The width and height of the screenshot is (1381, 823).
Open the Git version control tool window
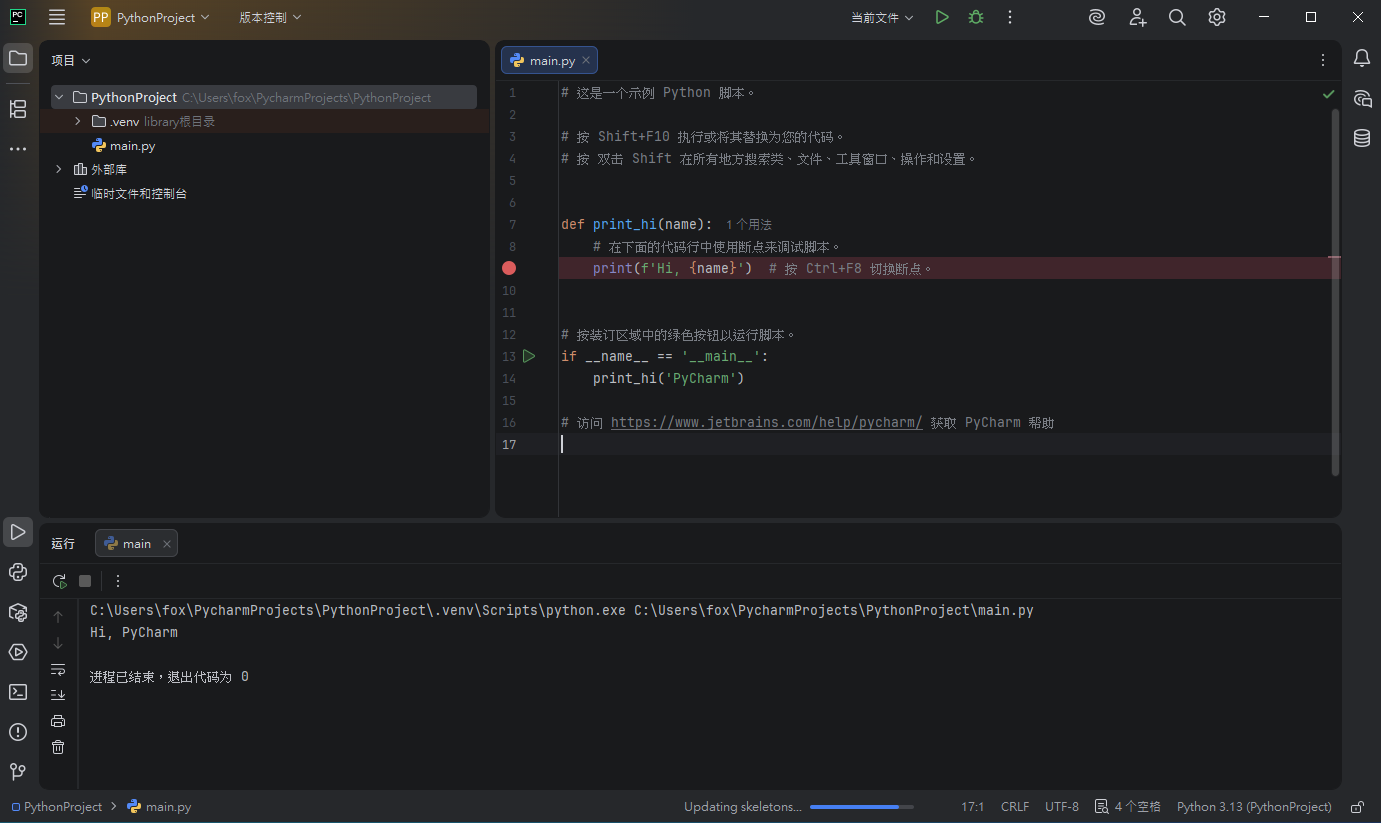[18, 772]
